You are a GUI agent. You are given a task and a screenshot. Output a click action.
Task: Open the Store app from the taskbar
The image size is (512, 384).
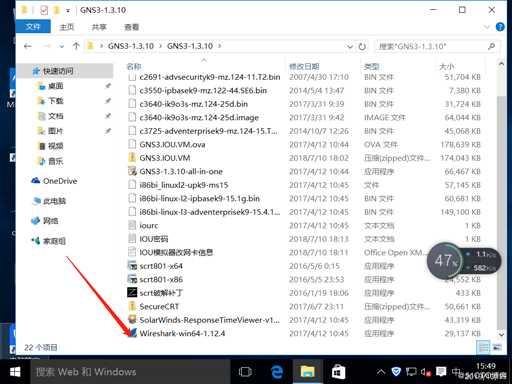pos(338,372)
